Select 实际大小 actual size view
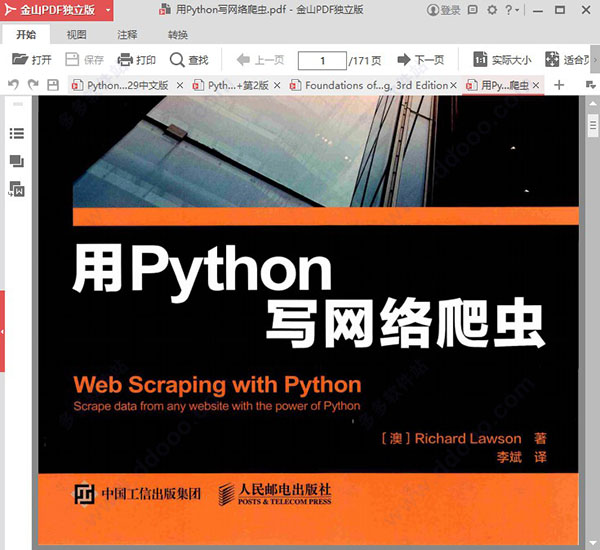The height and width of the screenshot is (550, 600). point(502,60)
